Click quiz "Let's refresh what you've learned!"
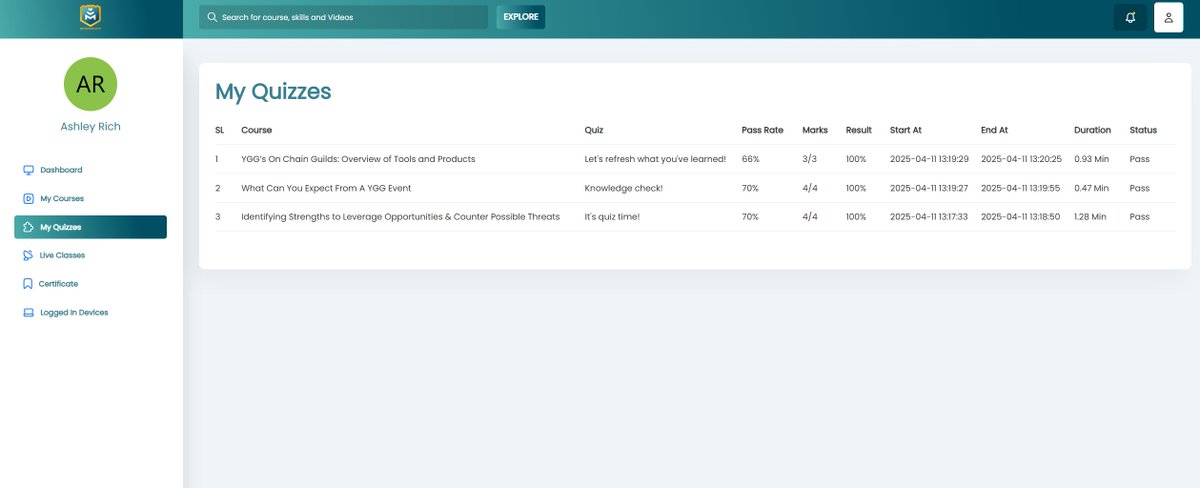Viewport: 1200px width, 488px height. 655,159
